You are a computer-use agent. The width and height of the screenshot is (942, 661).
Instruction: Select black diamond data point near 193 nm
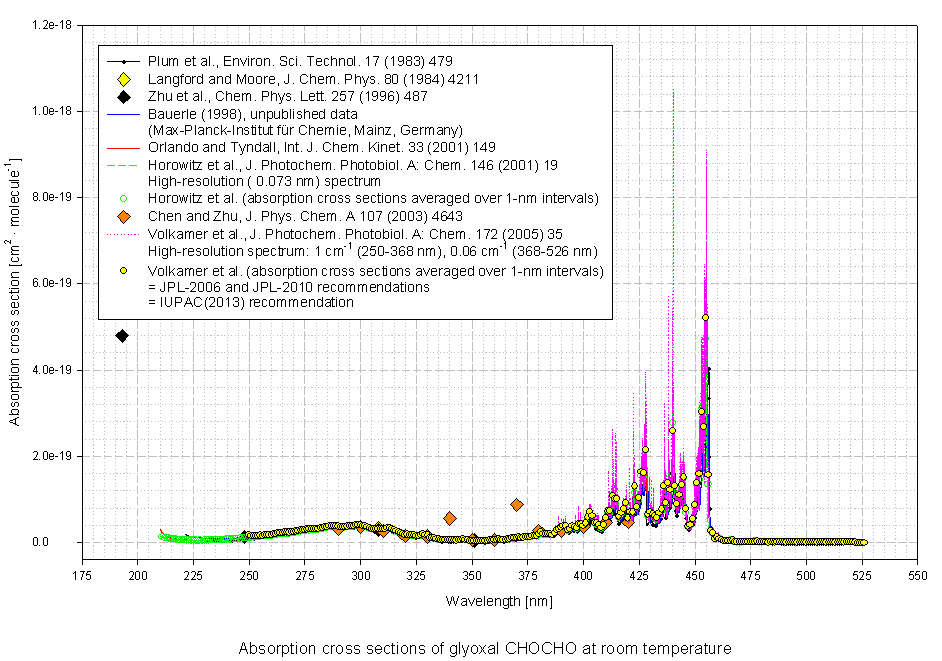coord(122,336)
